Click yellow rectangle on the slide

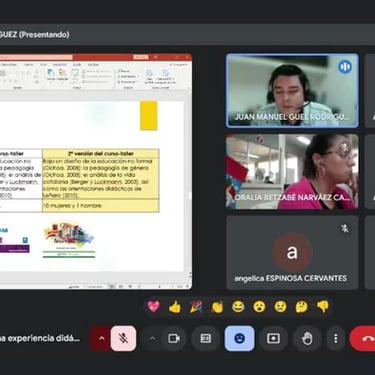tap(149, 115)
